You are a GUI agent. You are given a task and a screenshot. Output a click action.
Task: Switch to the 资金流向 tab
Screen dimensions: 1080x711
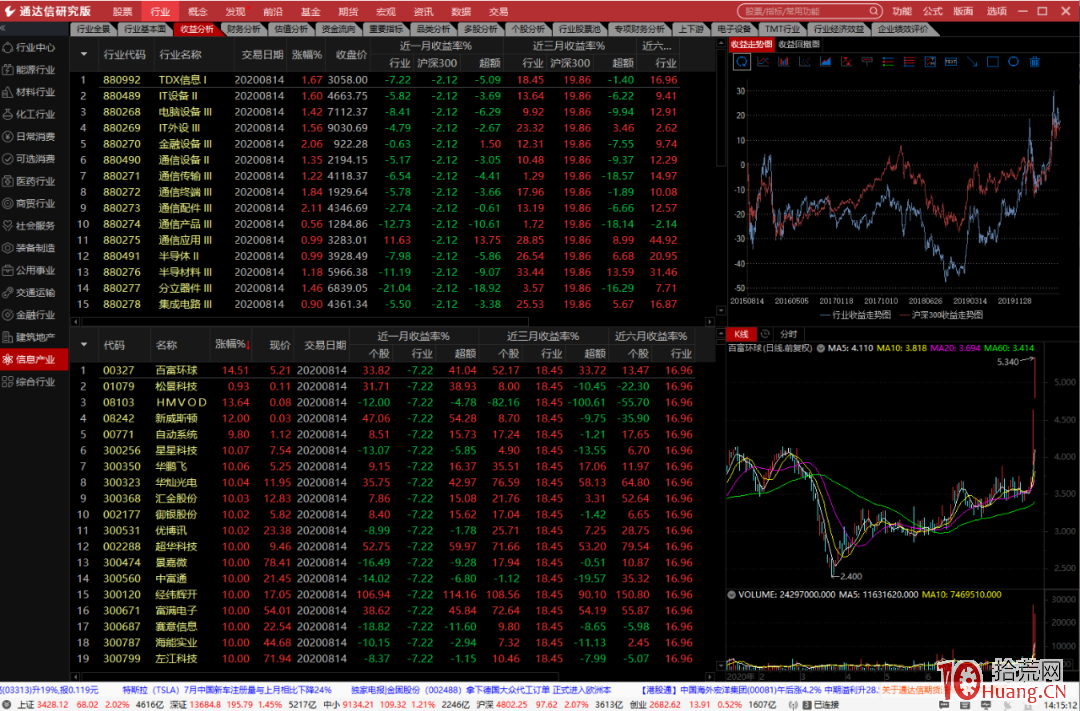(338, 30)
